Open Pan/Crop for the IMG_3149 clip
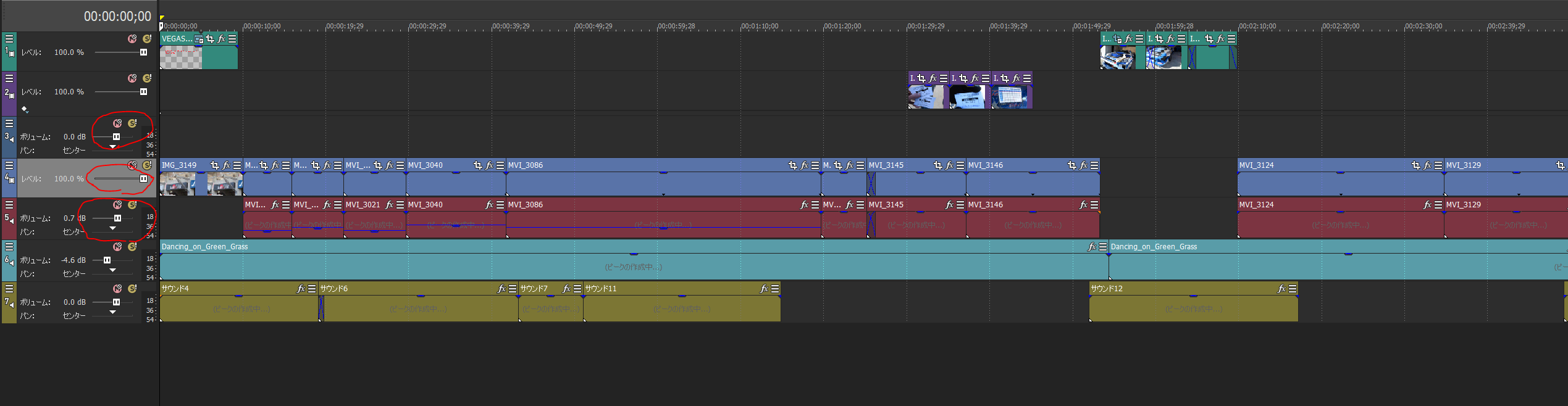This screenshot has width=1568, height=406. [x=215, y=165]
